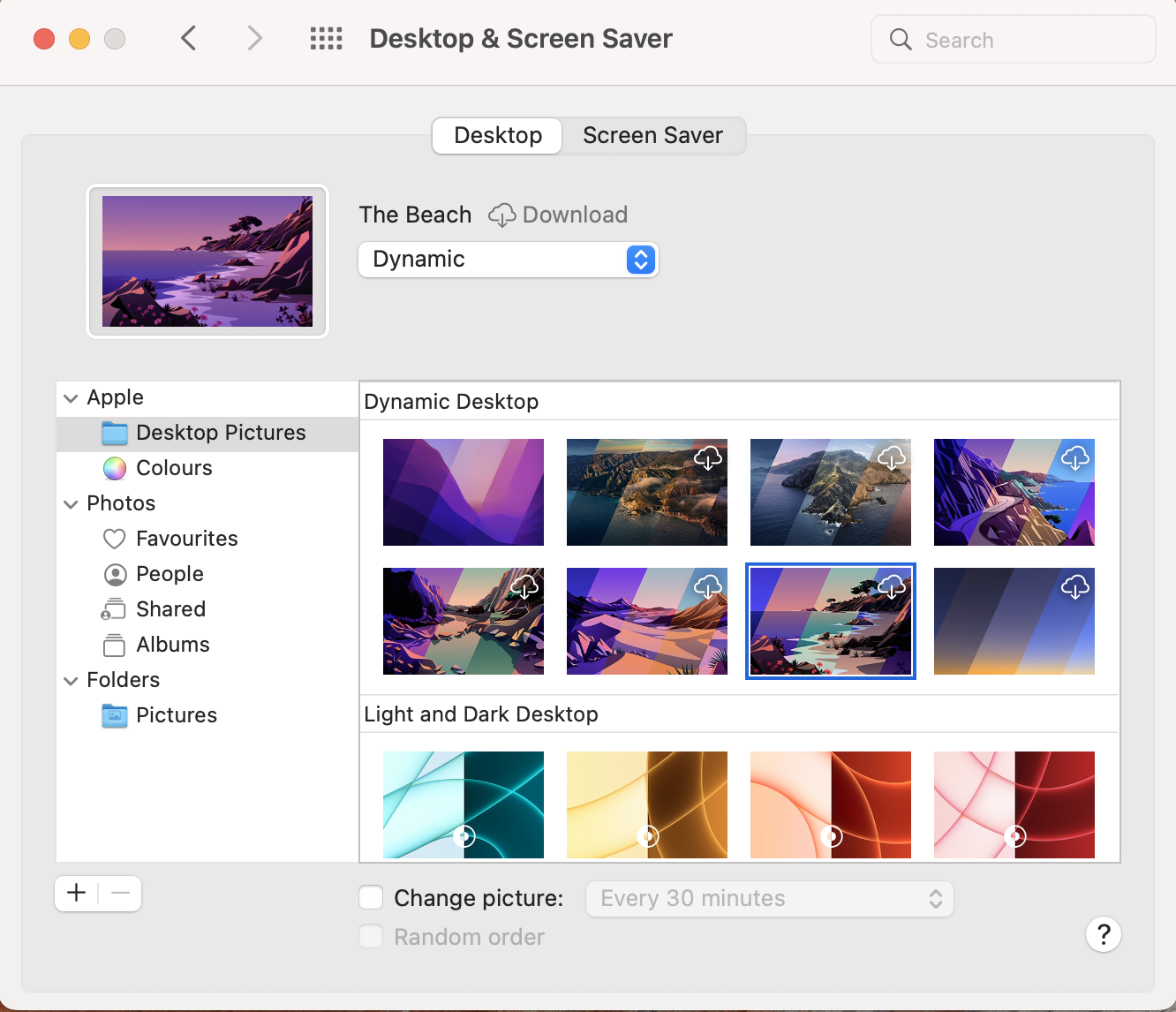This screenshot has width=1176, height=1012.
Task: Click the Dynamic Desktop heading
Action: pyautogui.click(x=451, y=402)
